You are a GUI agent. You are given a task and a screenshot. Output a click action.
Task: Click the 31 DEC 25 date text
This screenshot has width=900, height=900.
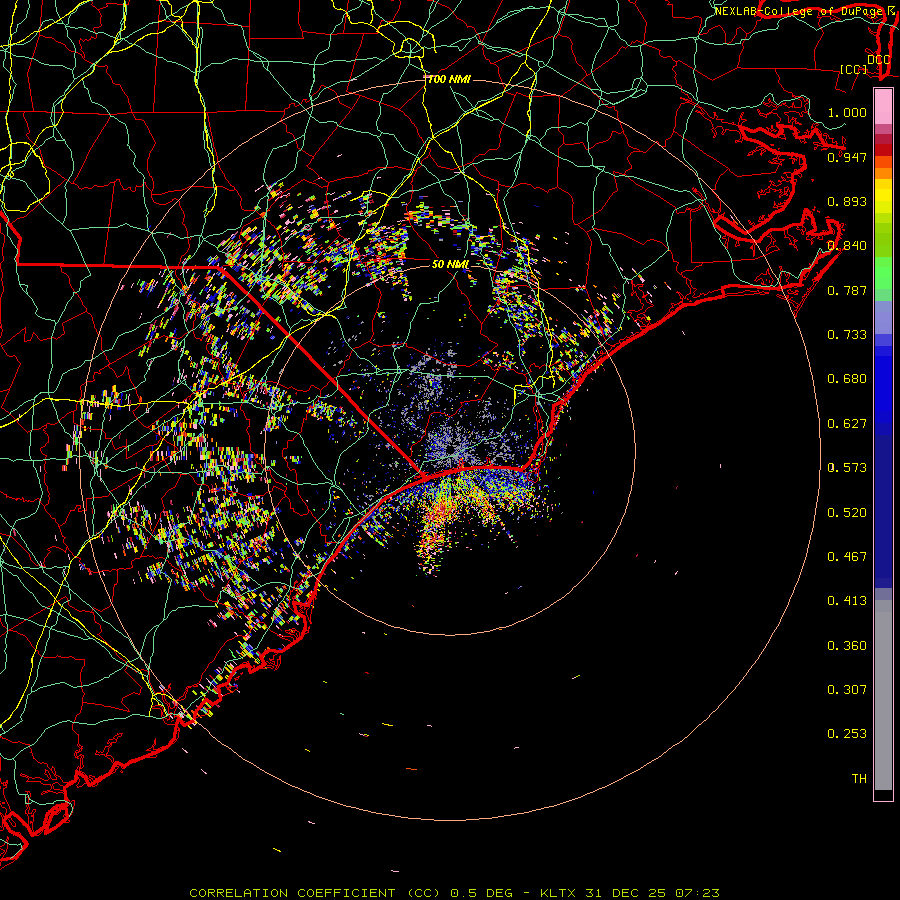(625, 893)
